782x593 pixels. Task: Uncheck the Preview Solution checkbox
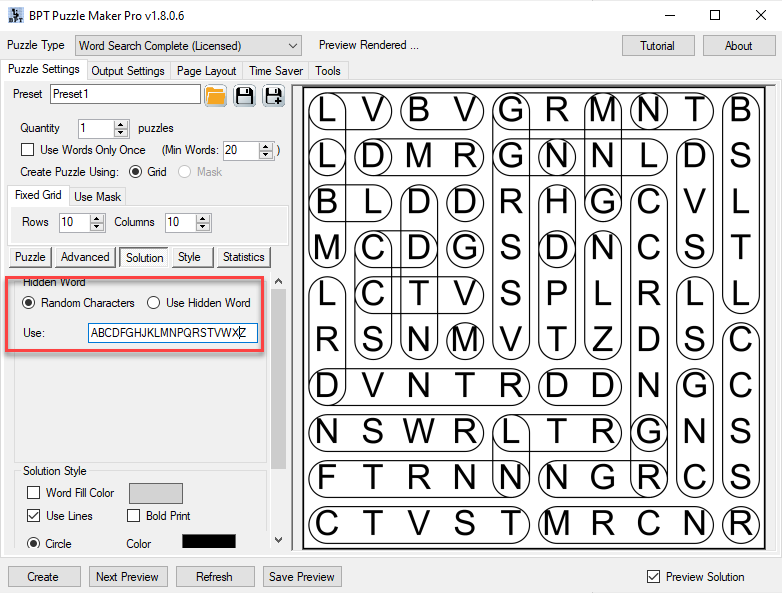653,577
